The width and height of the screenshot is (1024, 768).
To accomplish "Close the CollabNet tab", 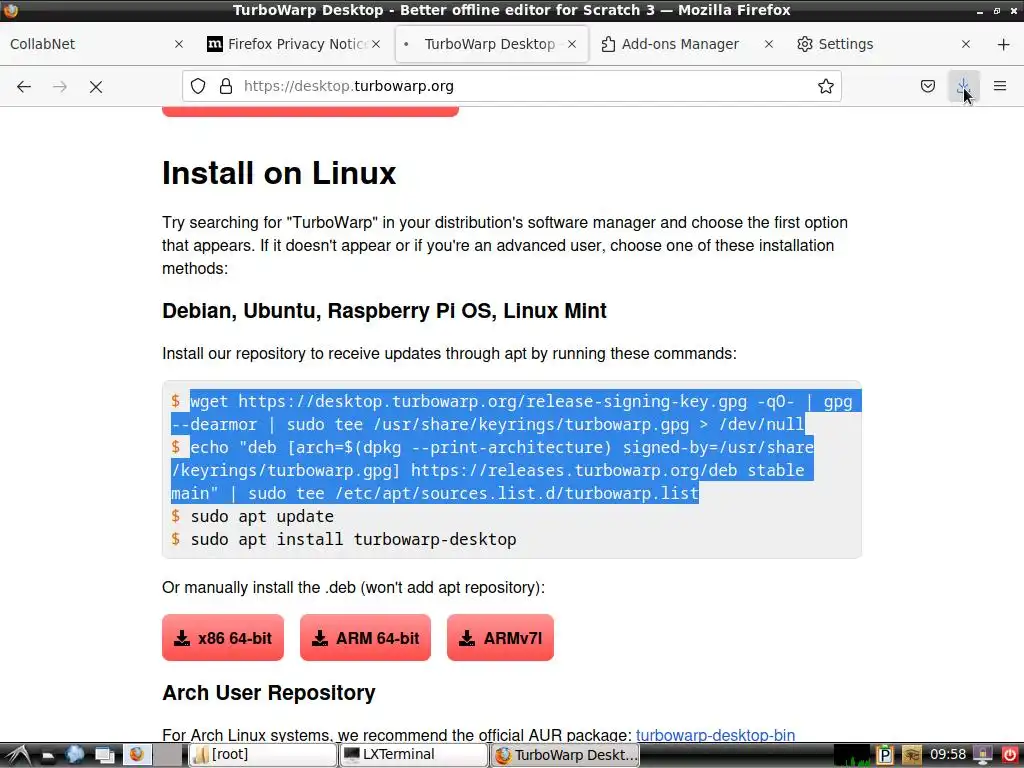I will click(x=179, y=44).
